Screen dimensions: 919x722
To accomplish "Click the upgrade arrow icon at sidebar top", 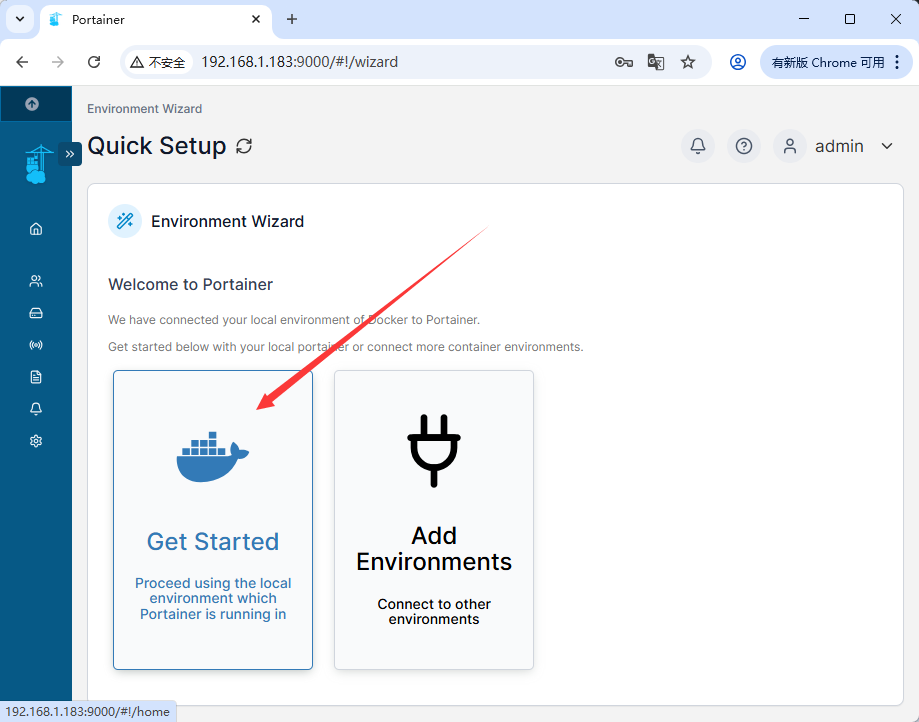I will [32, 104].
